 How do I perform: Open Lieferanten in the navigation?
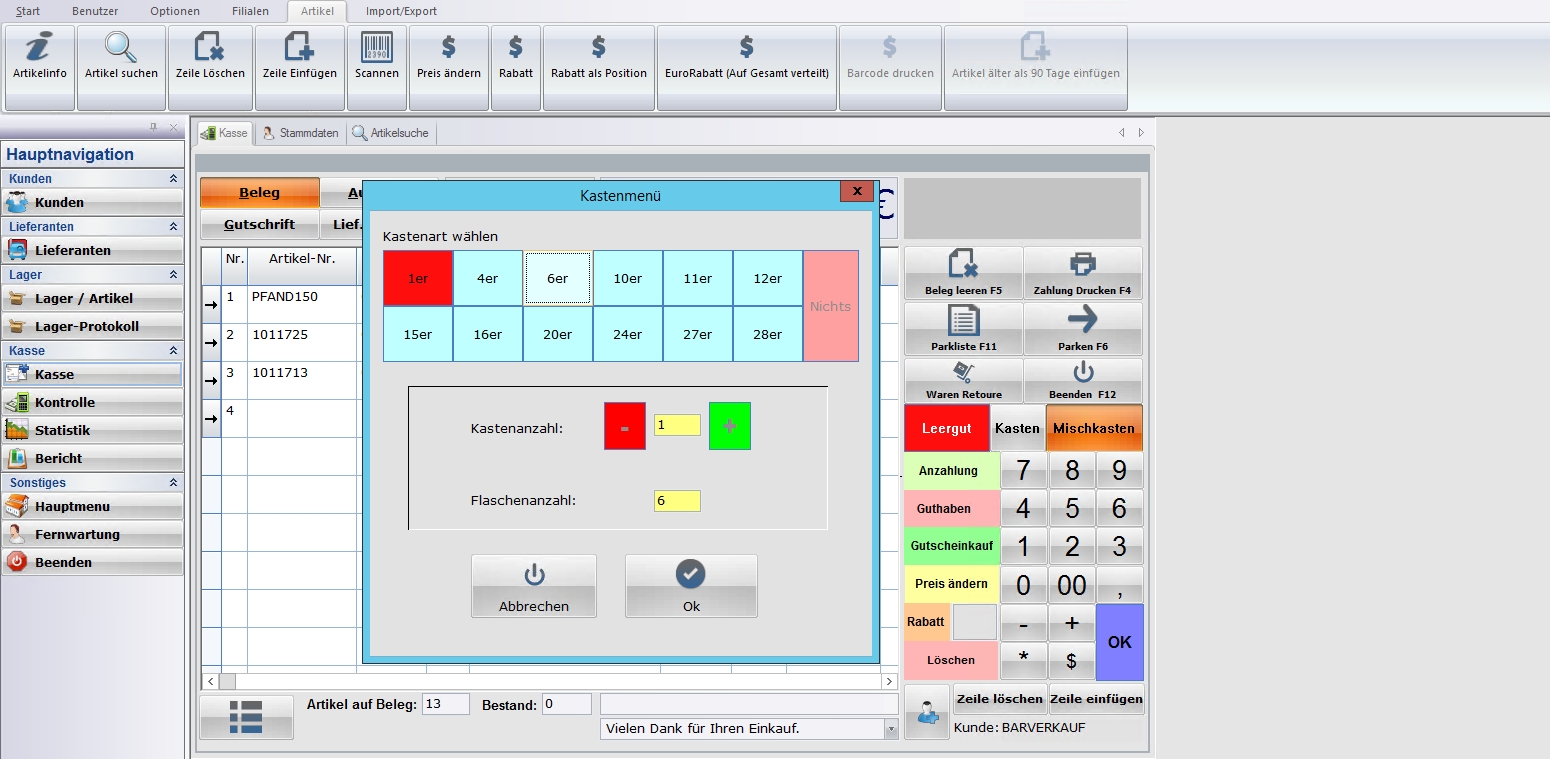point(92,250)
